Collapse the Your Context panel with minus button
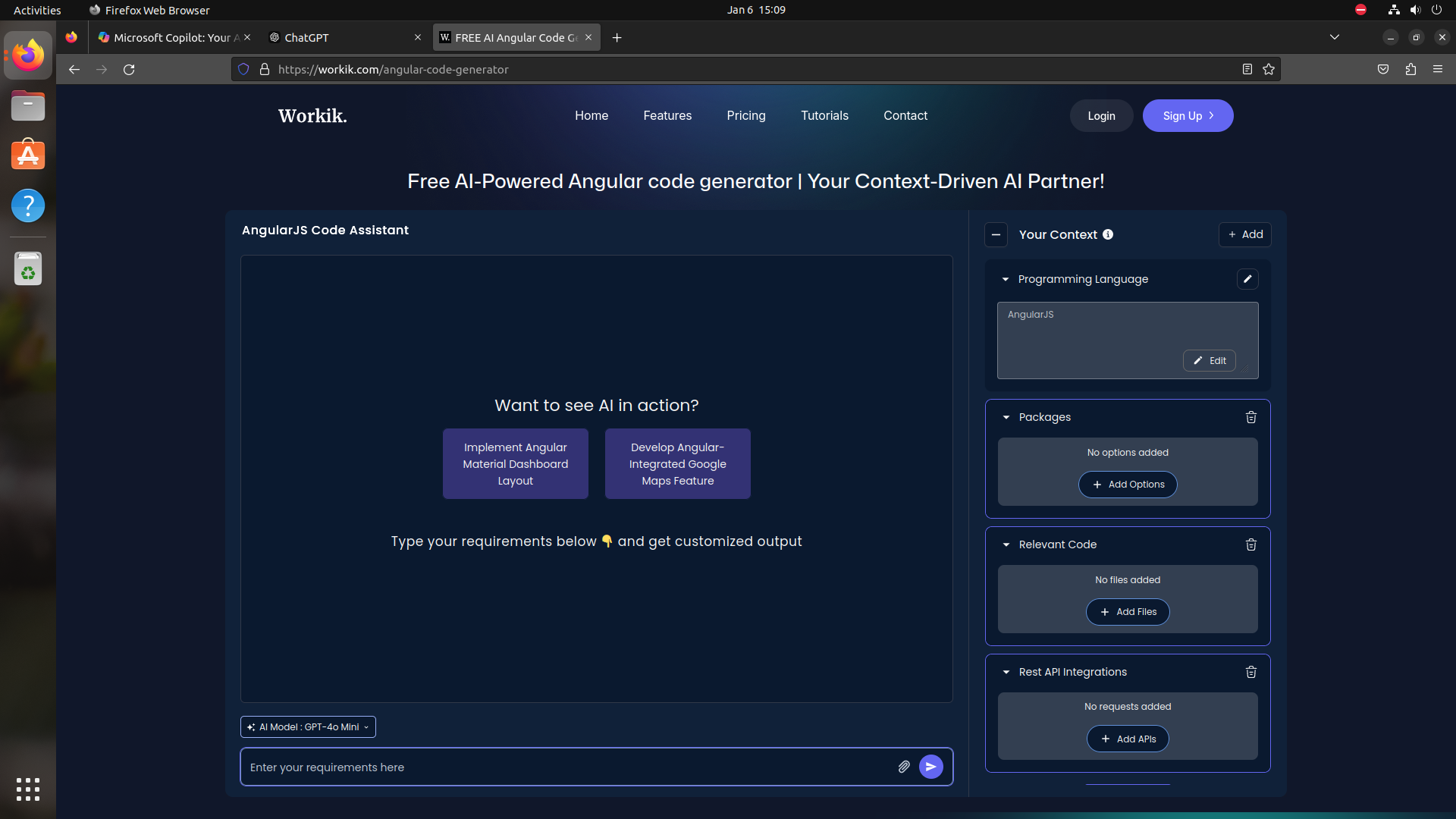Screen dimensions: 1456x819 point(996,235)
